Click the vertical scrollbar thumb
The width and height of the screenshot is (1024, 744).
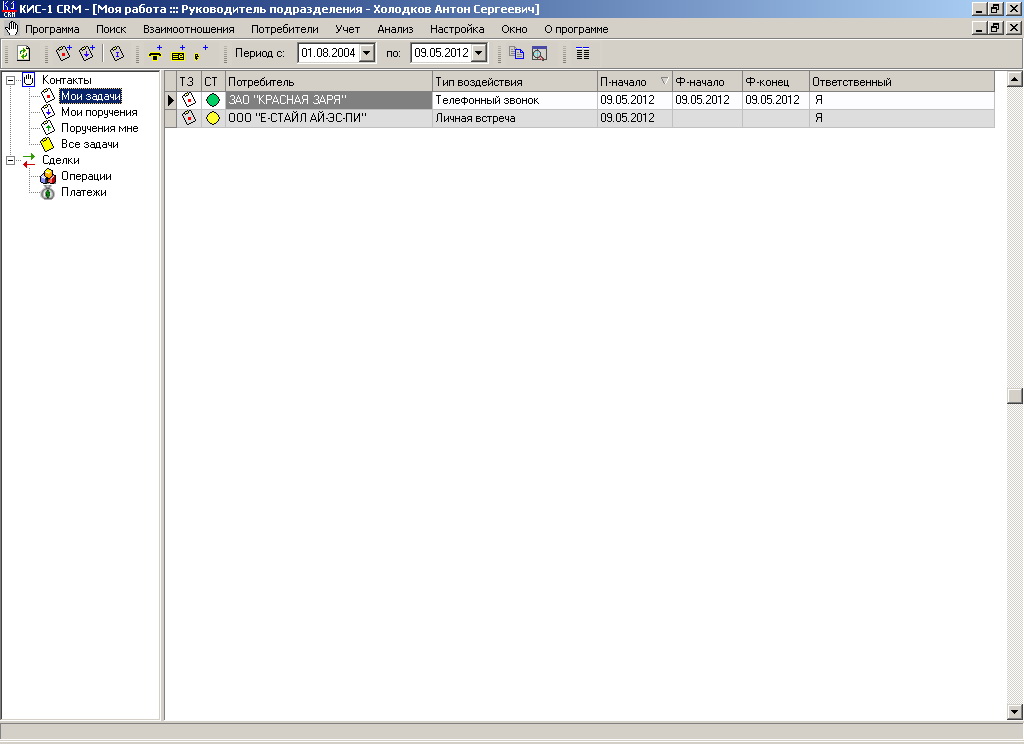[x=1014, y=396]
